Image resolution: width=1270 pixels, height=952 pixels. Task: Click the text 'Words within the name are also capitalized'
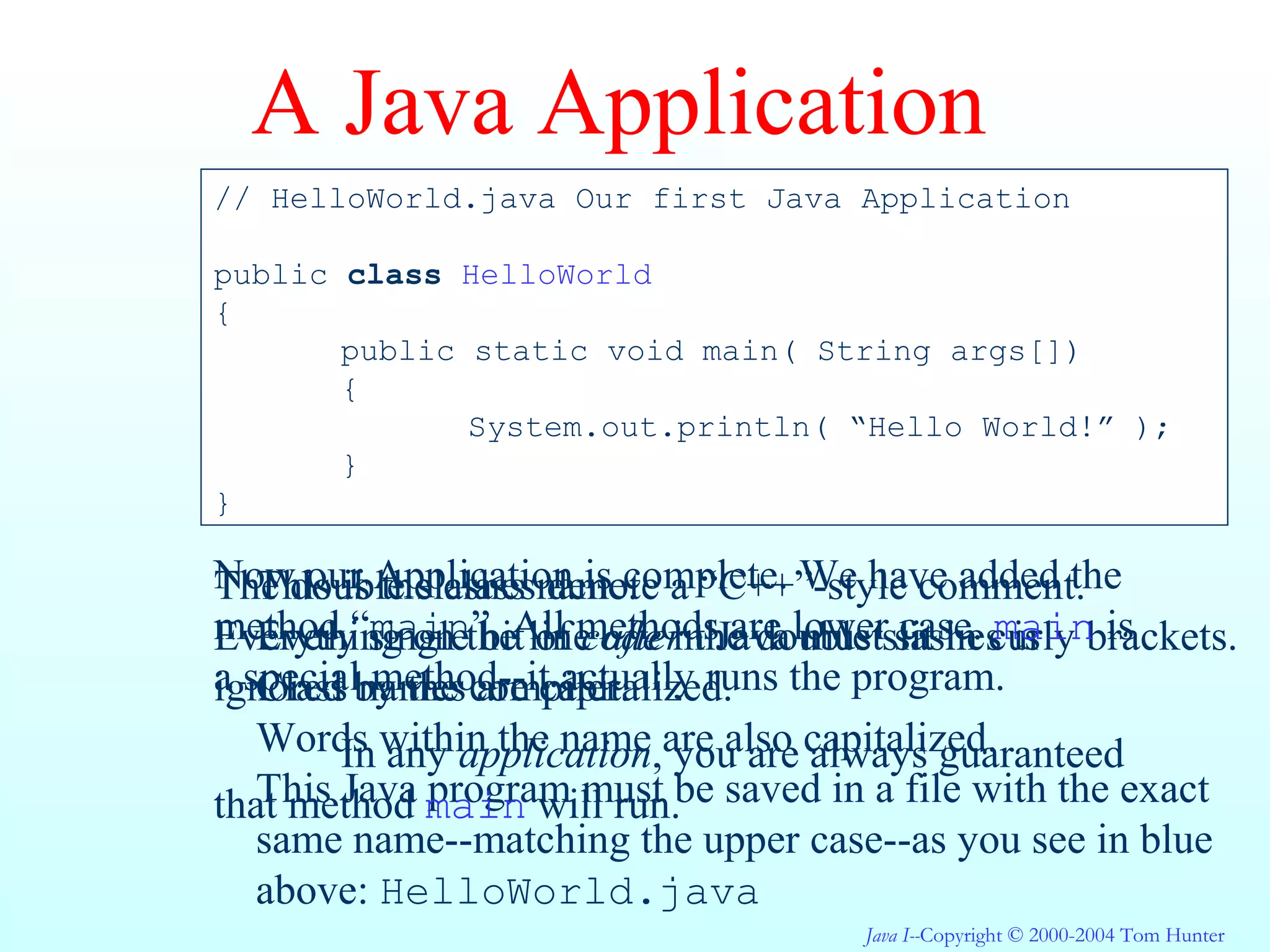(x=622, y=738)
